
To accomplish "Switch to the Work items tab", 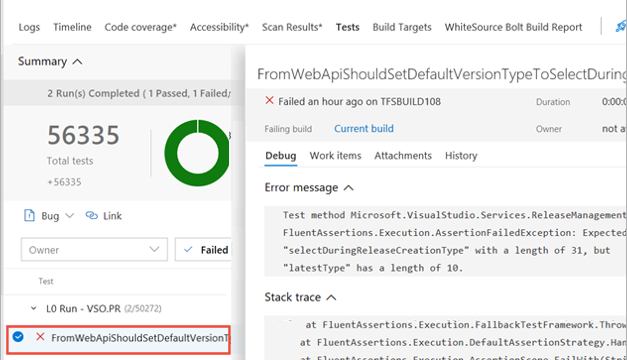I will tap(335, 156).
